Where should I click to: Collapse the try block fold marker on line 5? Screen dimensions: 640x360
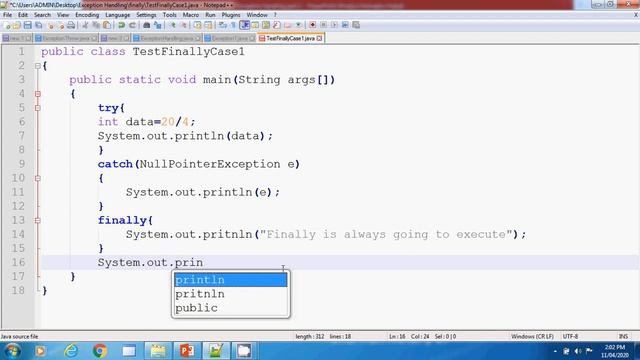38,108
